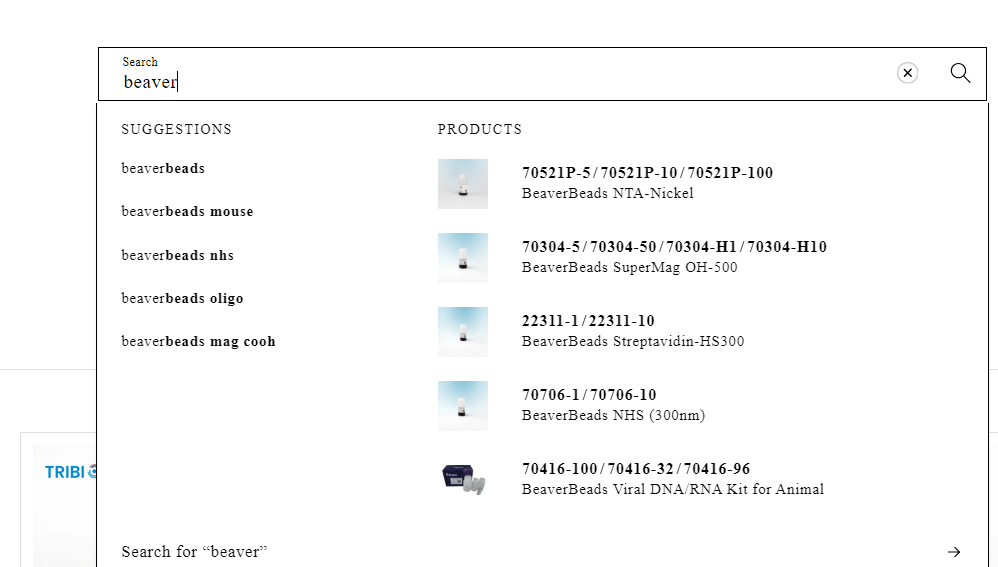This screenshot has height=567, width=998.
Task: Select the "beaverbeads" suggestion
Action: [163, 169]
